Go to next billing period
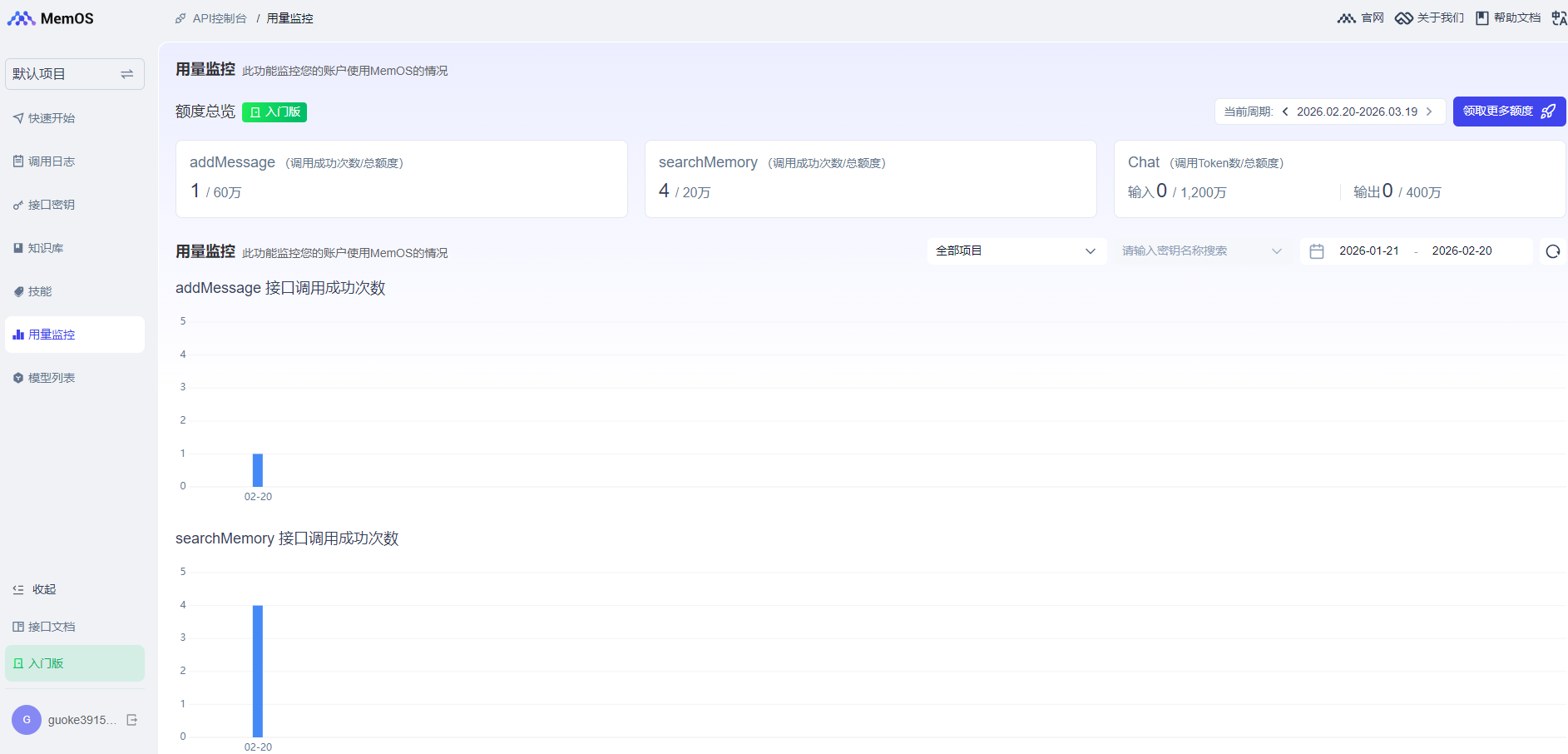The height and width of the screenshot is (754, 1568). pos(1429,112)
